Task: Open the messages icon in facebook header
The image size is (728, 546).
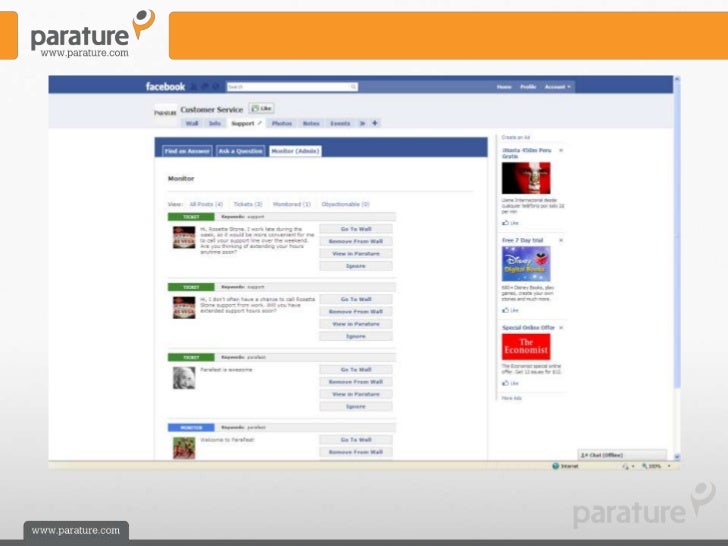Action: pyautogui.click(x=205, y=86)
